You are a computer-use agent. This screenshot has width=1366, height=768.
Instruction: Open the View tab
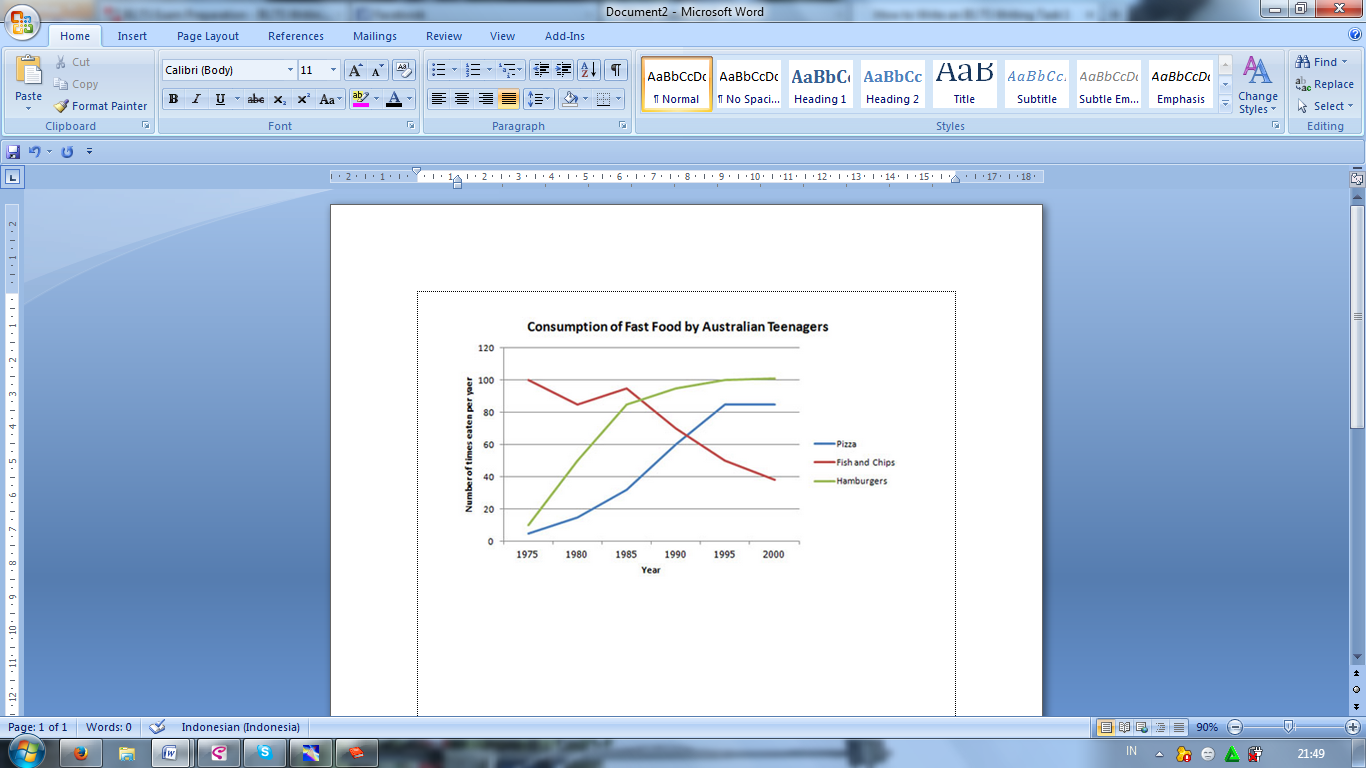pyautogui.click(x=503, y=36)
